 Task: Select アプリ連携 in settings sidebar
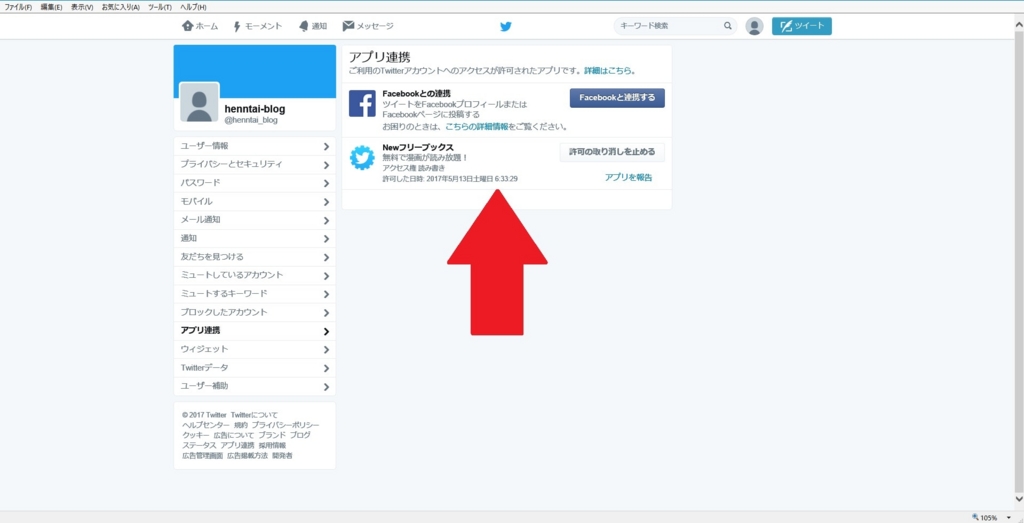(x=255, y=331)
